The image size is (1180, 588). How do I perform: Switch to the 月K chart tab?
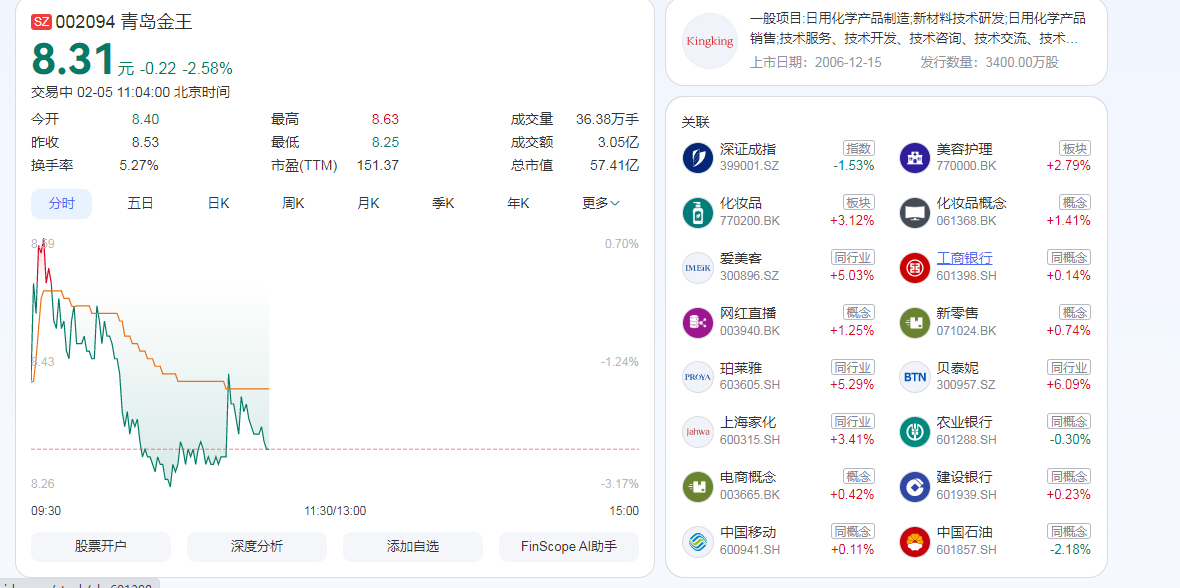(368, 203)
